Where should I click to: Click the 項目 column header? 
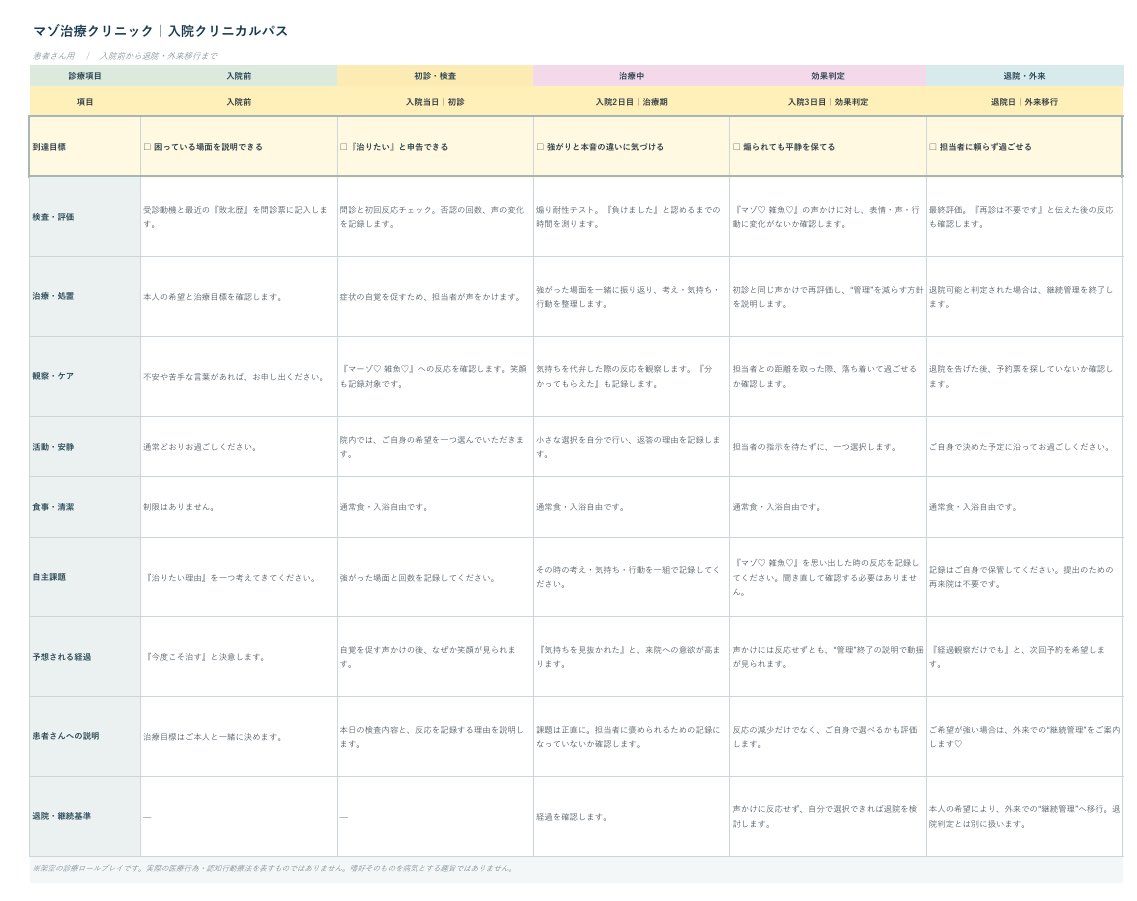pyautogui.click(x=85, y=102)
